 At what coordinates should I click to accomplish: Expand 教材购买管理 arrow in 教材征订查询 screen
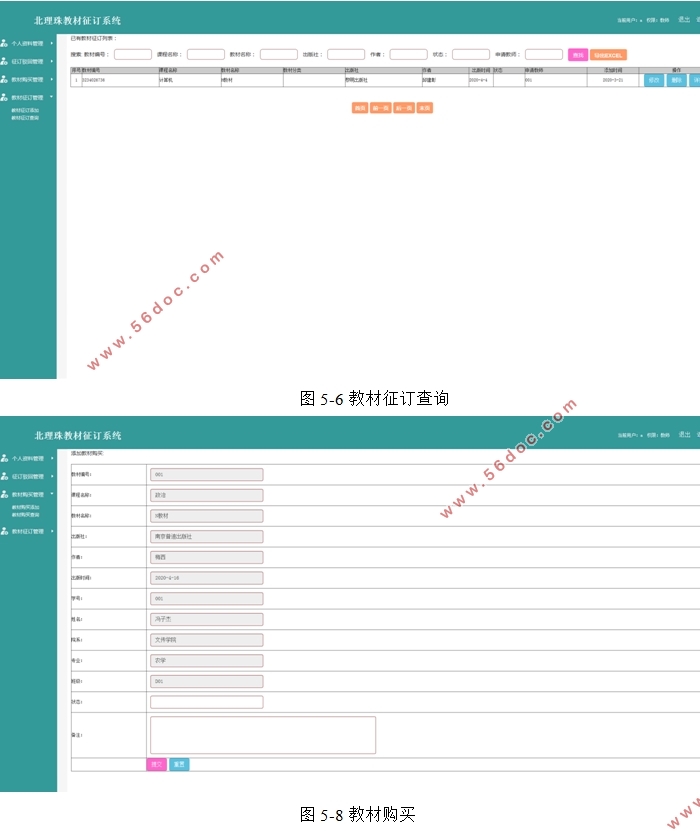coord(51,79)
